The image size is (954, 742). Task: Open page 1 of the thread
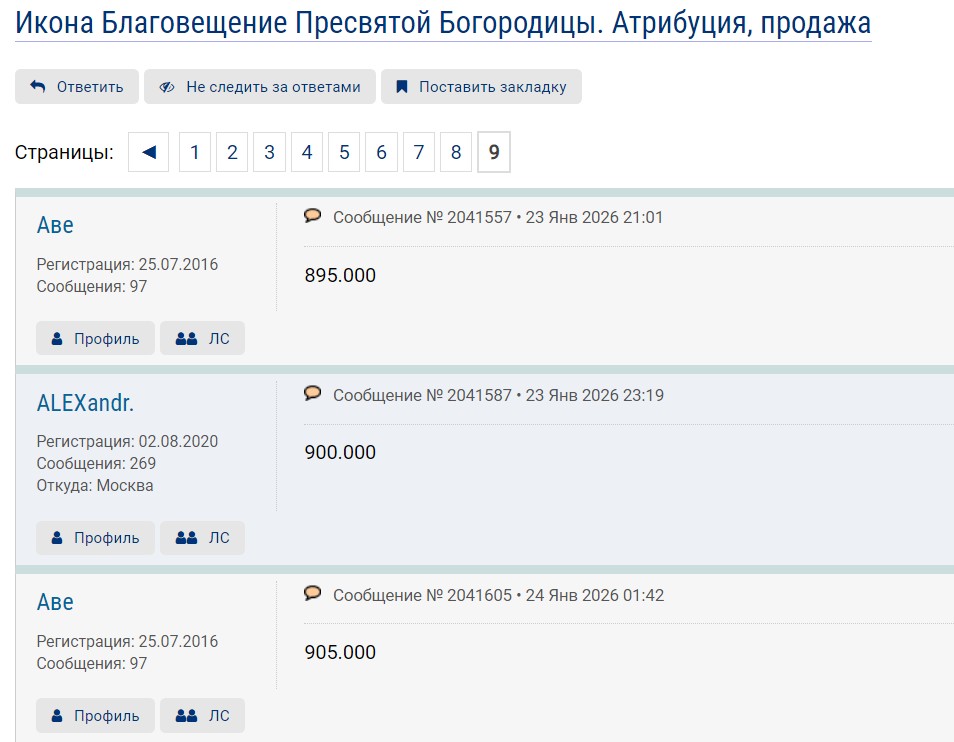195,153
